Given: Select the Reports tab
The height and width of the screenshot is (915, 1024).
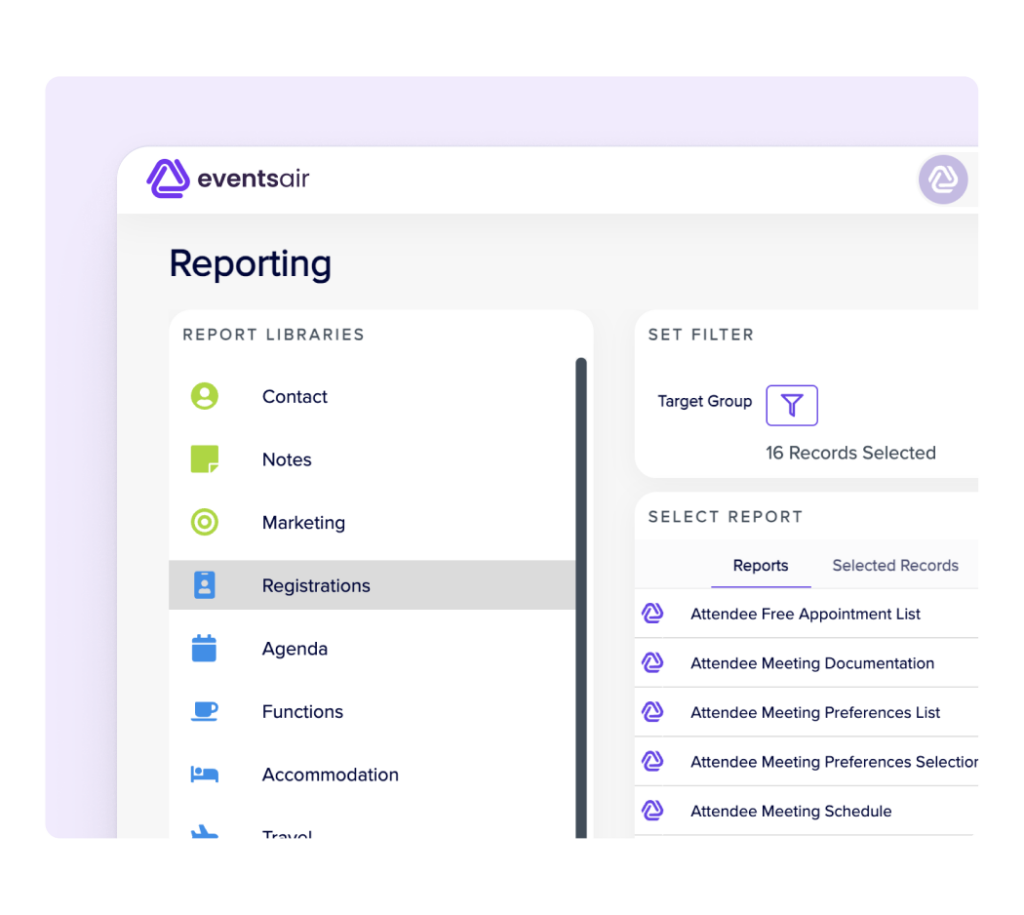Looking at the screenshot, I should (x=760, y=566).
